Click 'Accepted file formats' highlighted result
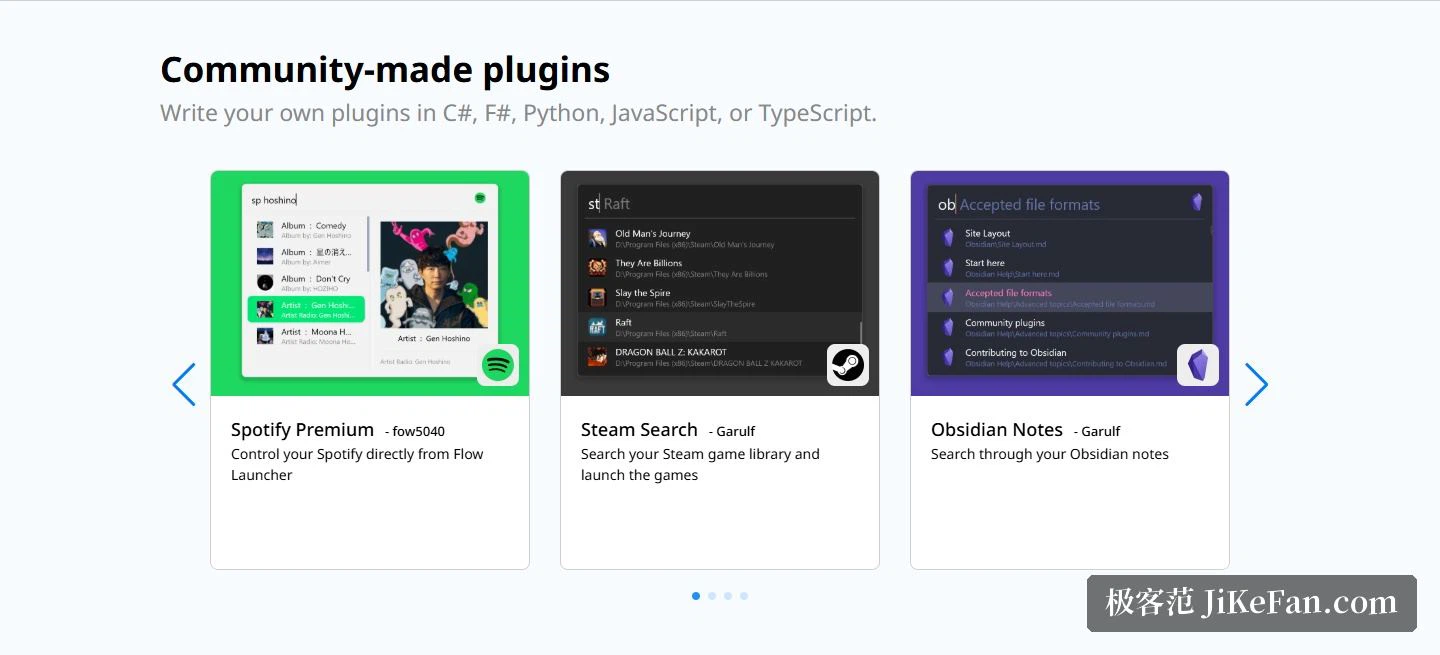 (1070, 297)
